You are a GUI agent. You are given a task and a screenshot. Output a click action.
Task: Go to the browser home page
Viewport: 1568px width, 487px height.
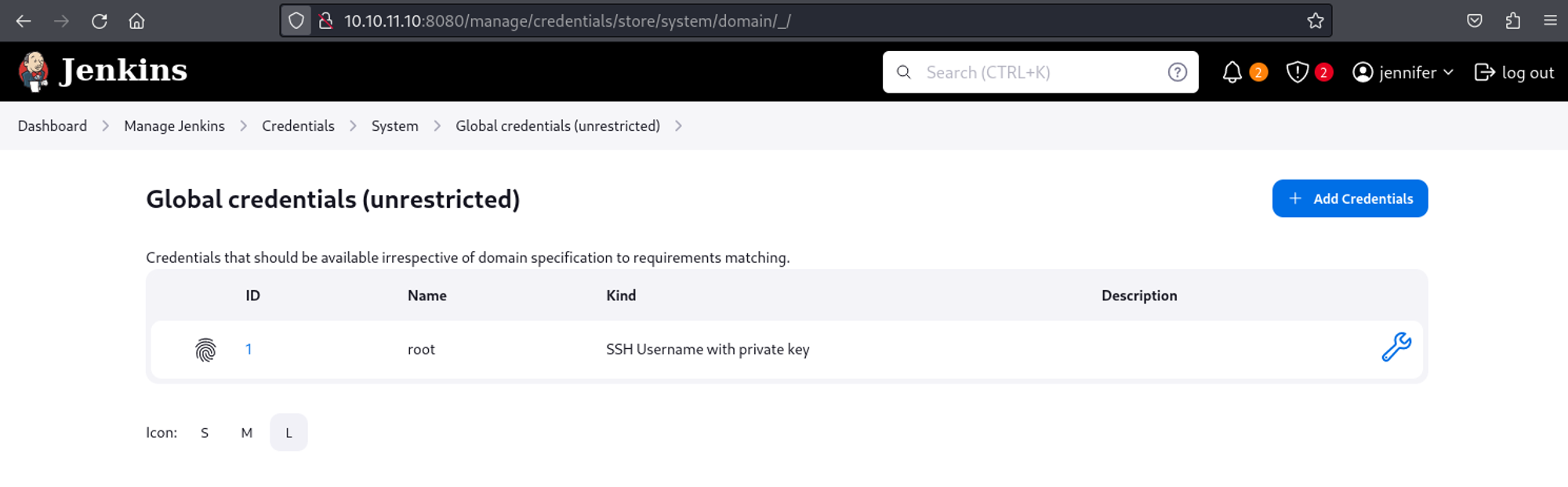[136, 21]
